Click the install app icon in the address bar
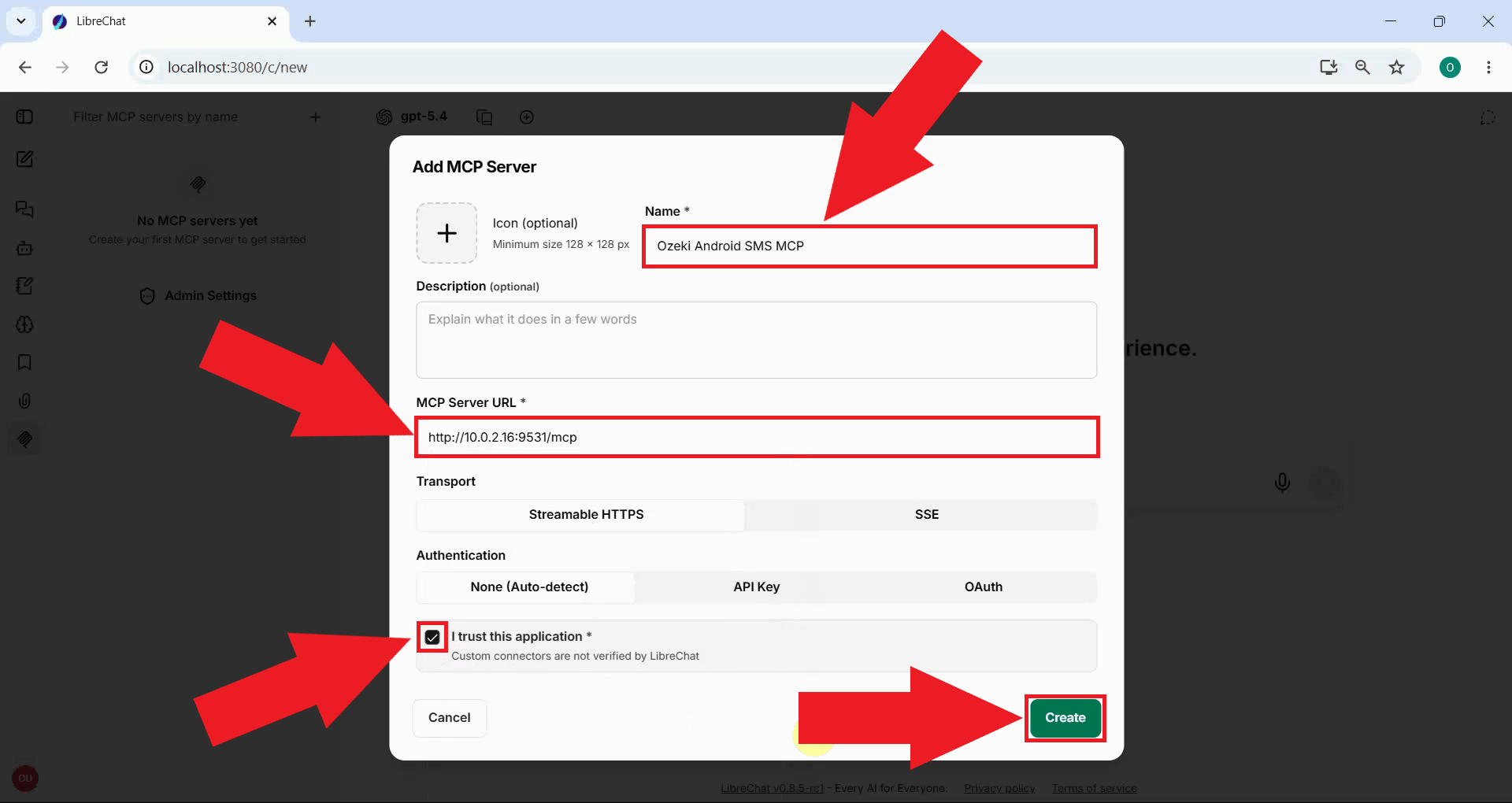Image resolution: width=1512 pixels, height=803 pixels. click(x=1329, y=67)
